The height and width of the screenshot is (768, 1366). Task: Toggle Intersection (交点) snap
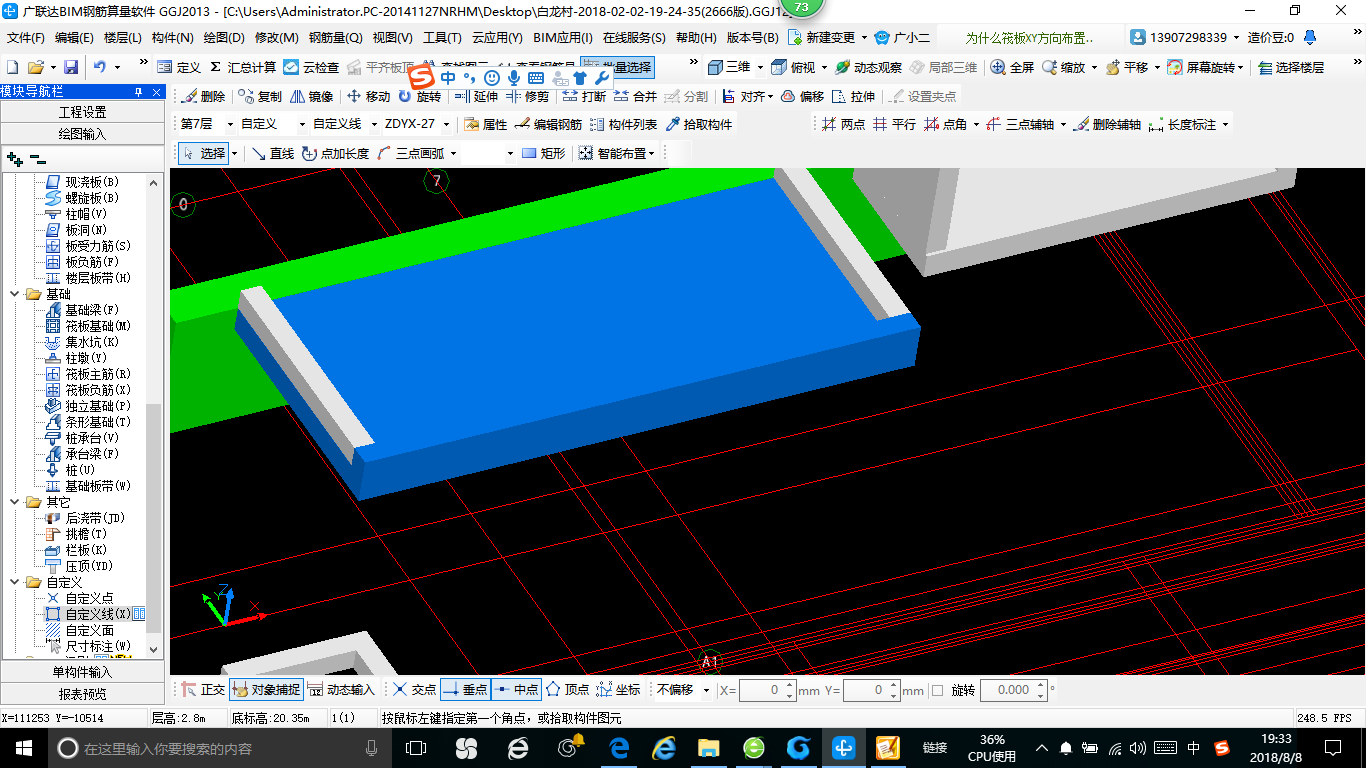(414, 690)
